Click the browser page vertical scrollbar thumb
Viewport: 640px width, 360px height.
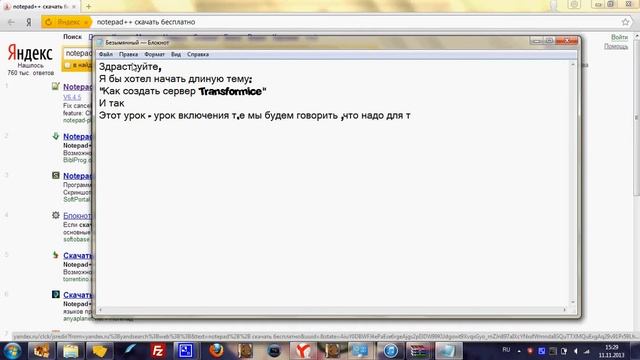(x=636, y=118)
